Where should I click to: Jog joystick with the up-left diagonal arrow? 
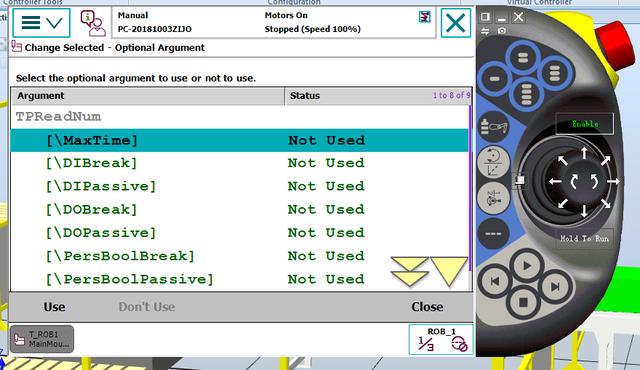[x=563, y=160]
